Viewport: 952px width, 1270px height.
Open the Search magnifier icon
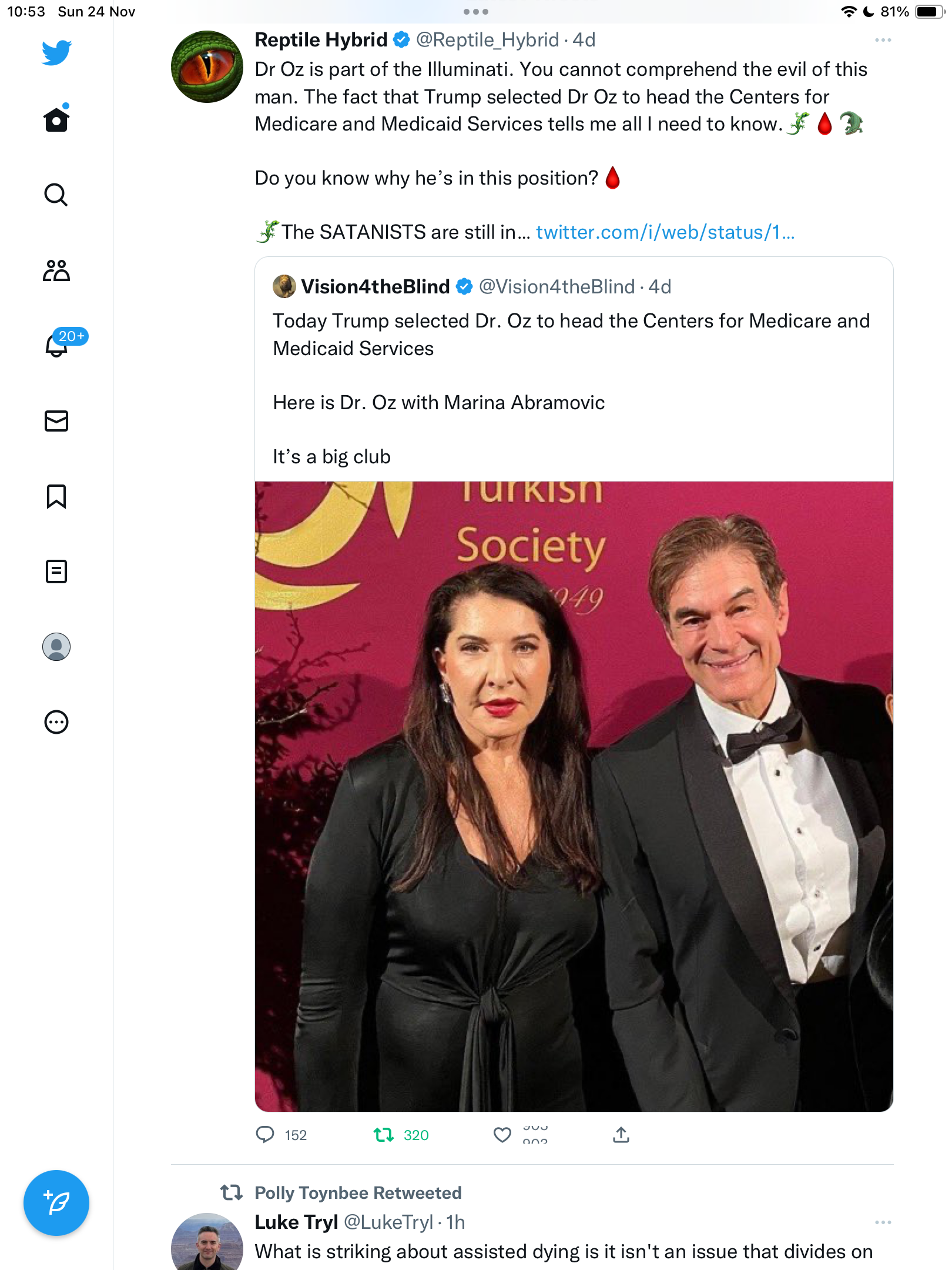(56, 195)
